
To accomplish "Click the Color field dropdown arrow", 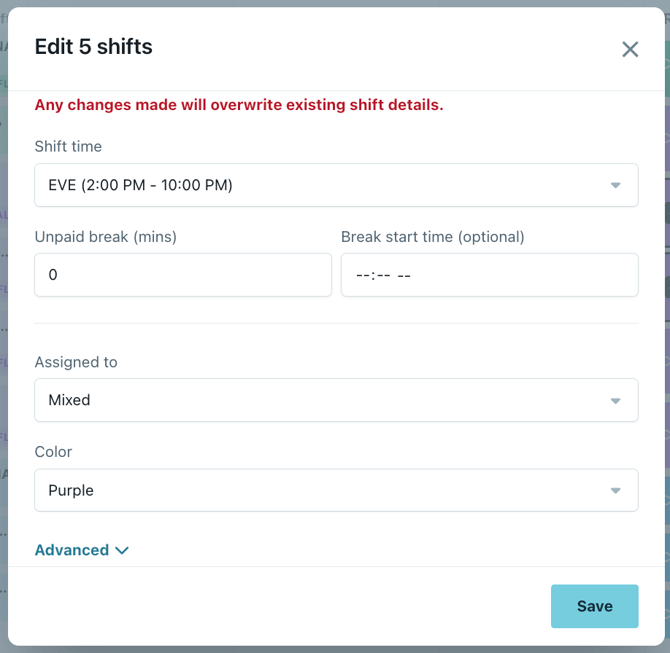I will [x=616, y=491].
